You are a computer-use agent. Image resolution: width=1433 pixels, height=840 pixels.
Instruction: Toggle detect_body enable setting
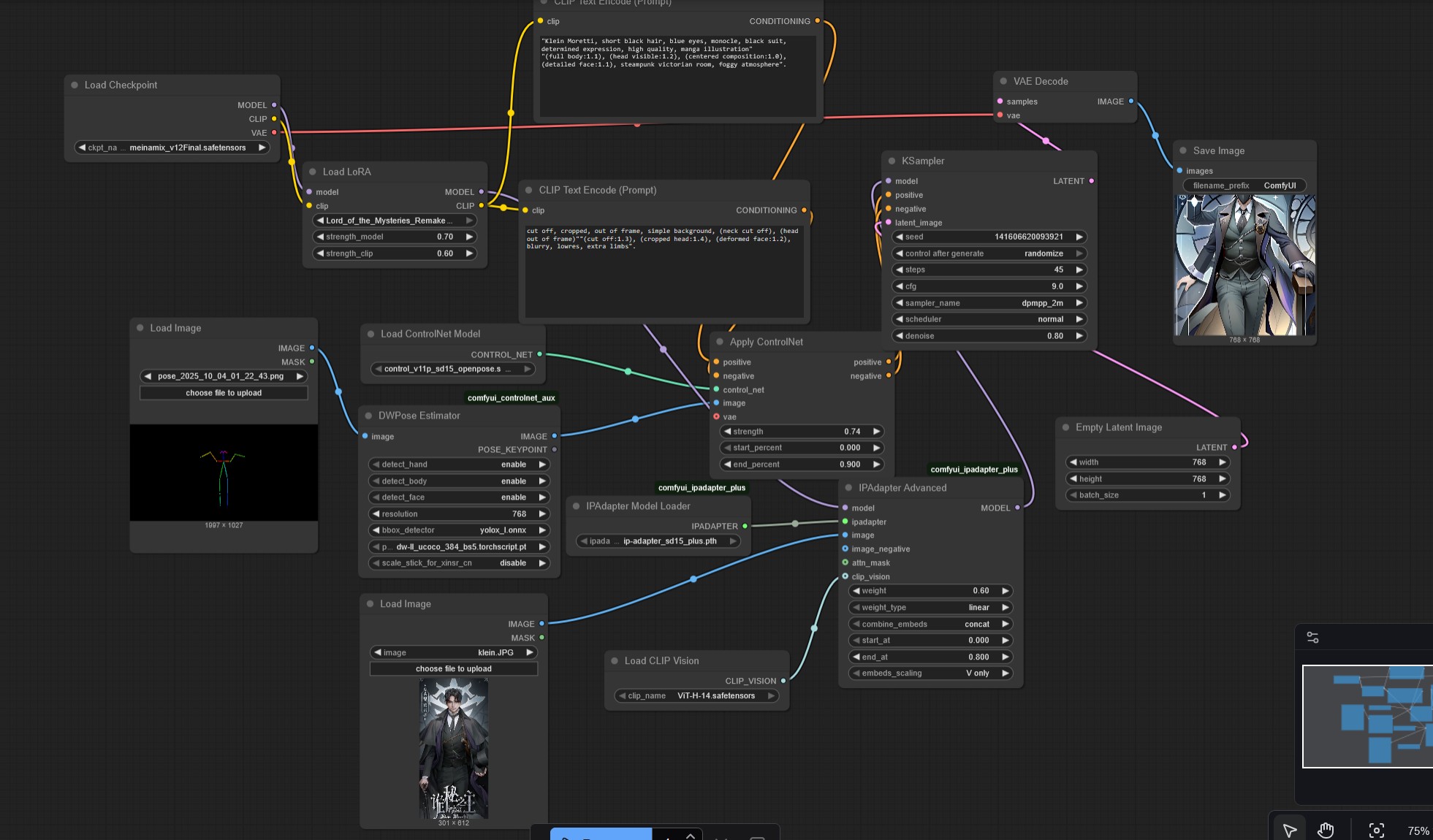[459, 481]
